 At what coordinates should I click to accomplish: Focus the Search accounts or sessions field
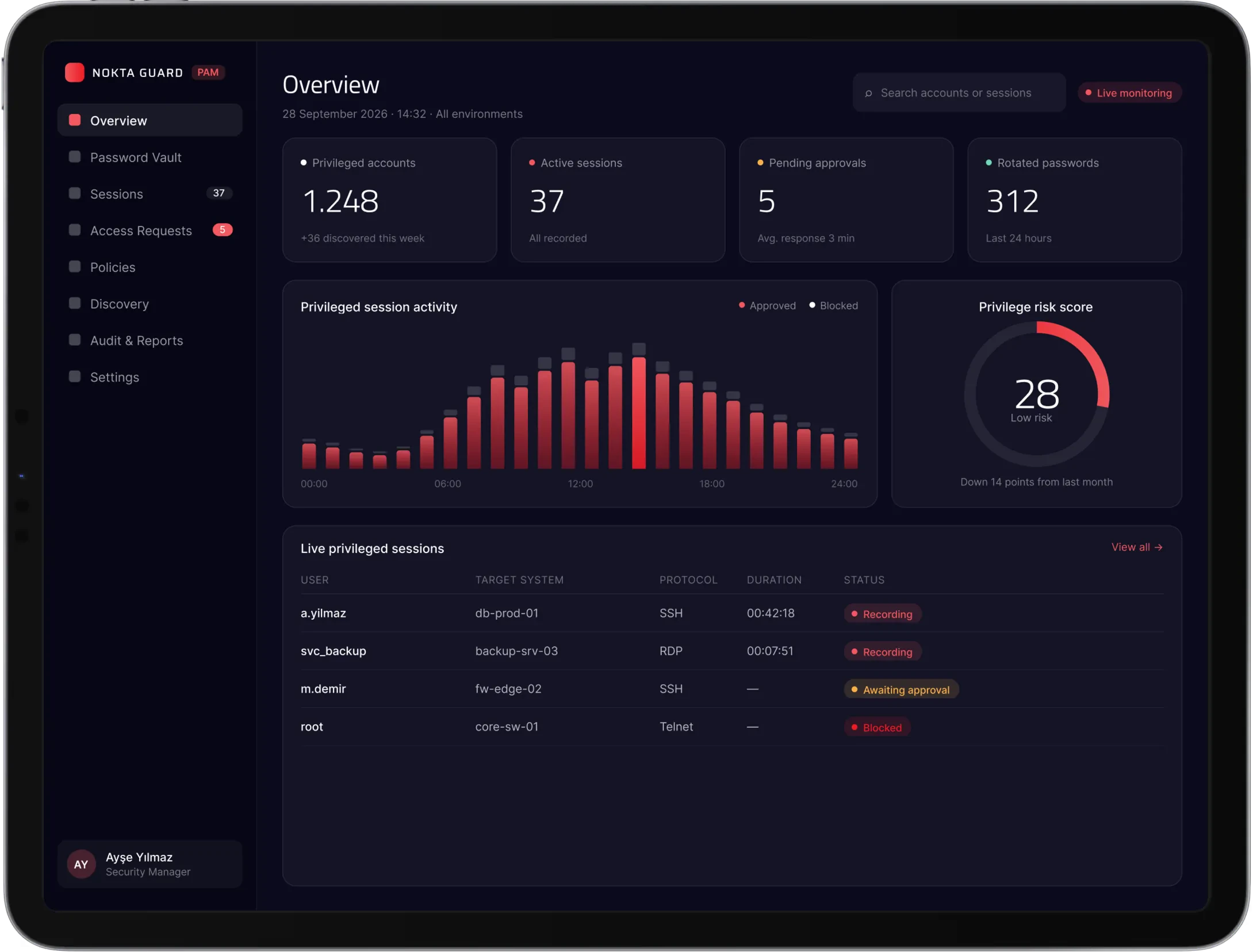[959, 93]
